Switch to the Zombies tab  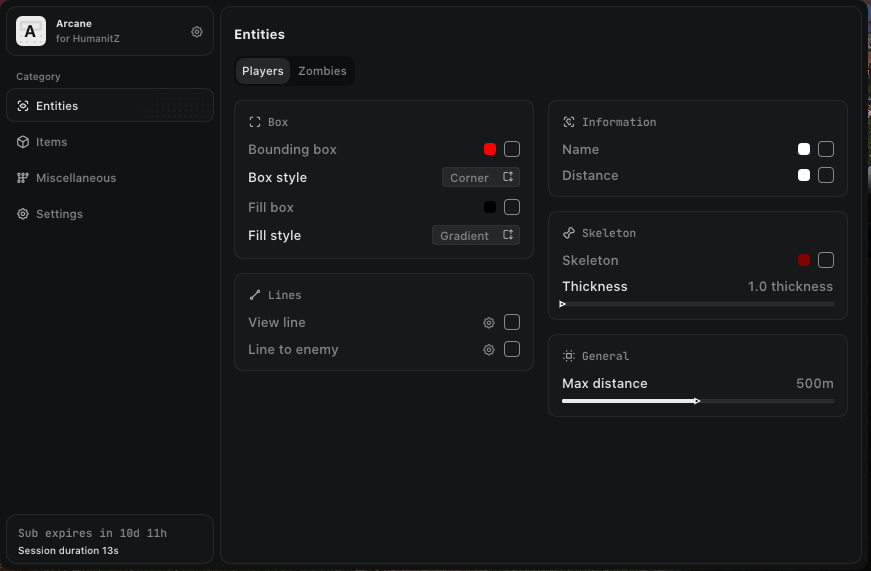322,71
